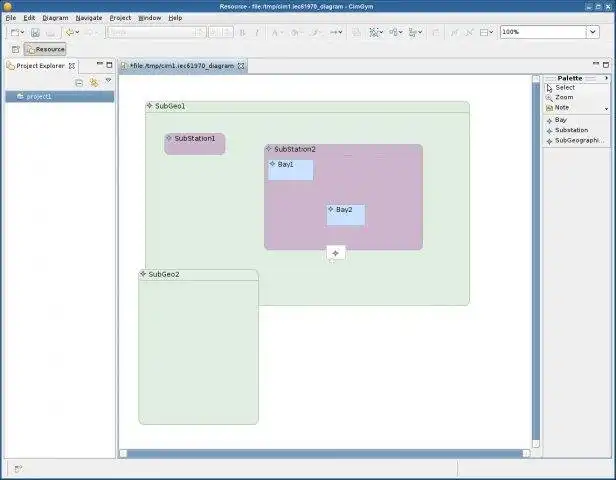Select the SubStation1 shape
This screenshot has height=480, width=616.
pos(195,144)
